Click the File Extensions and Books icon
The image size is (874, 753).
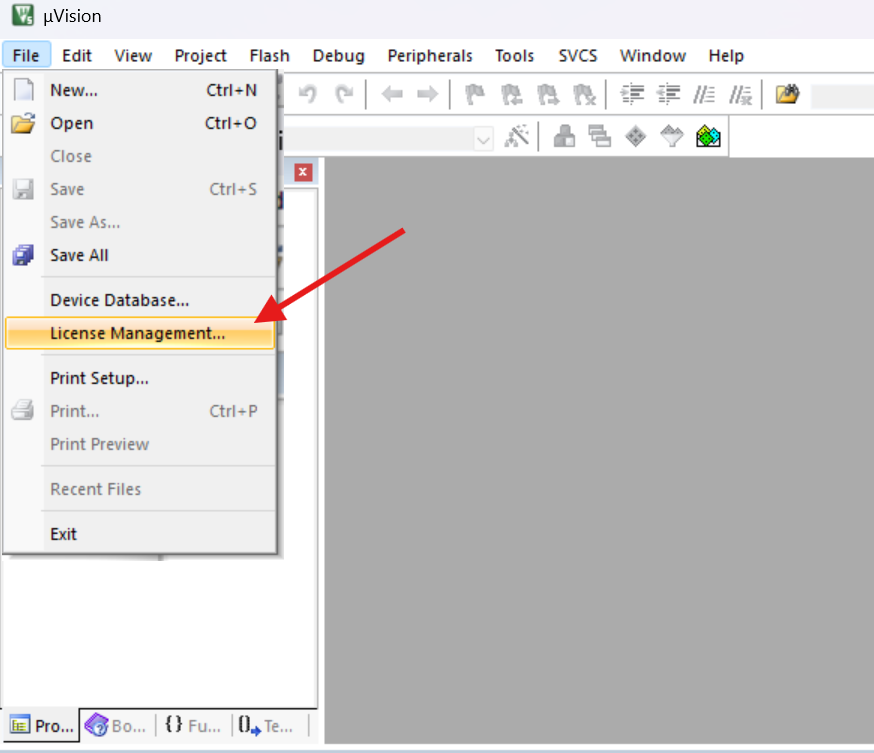[564, 137]
